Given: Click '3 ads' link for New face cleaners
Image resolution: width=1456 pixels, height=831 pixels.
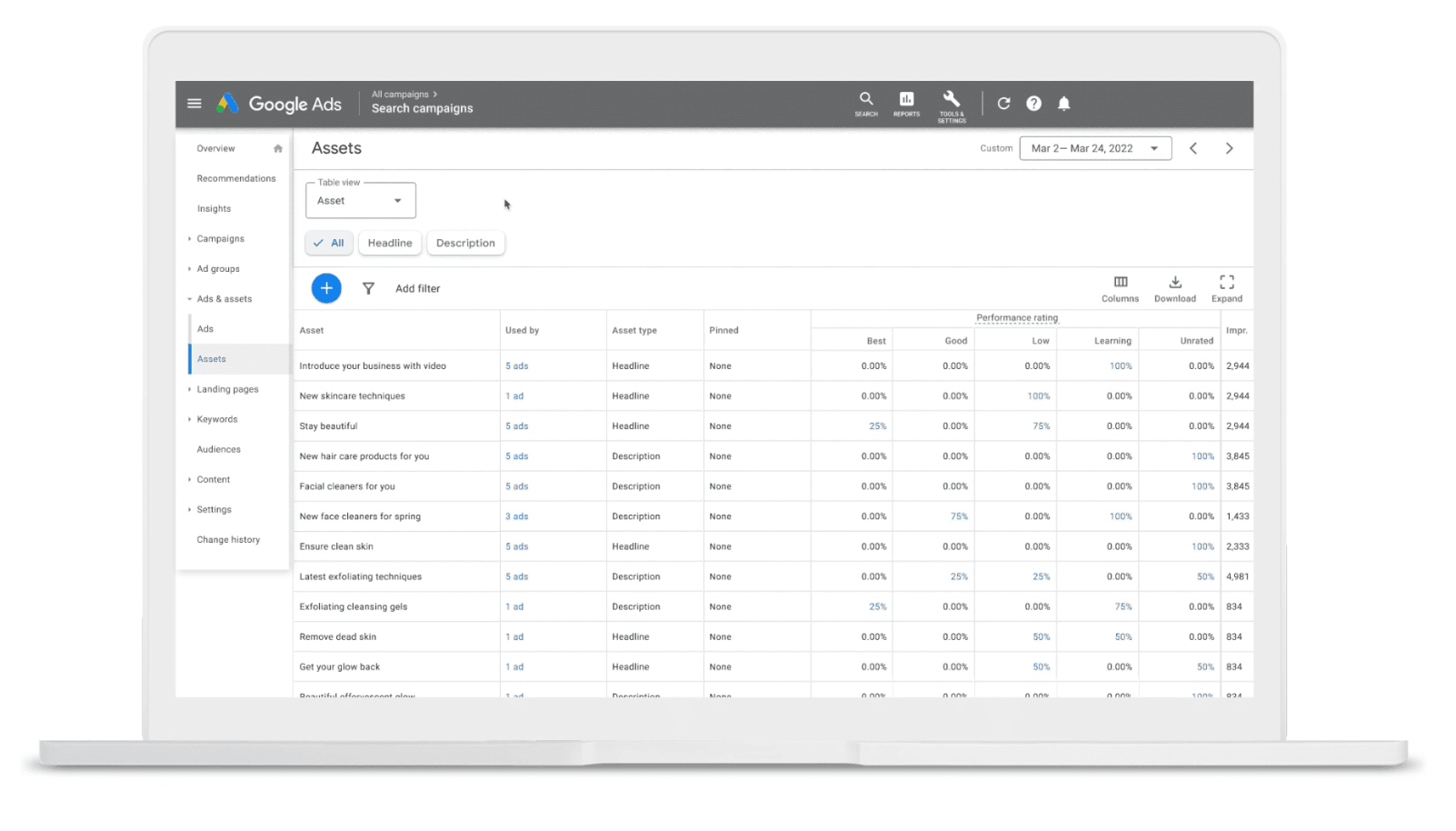Looking at the screenshot, I should [x=516, y=516].
